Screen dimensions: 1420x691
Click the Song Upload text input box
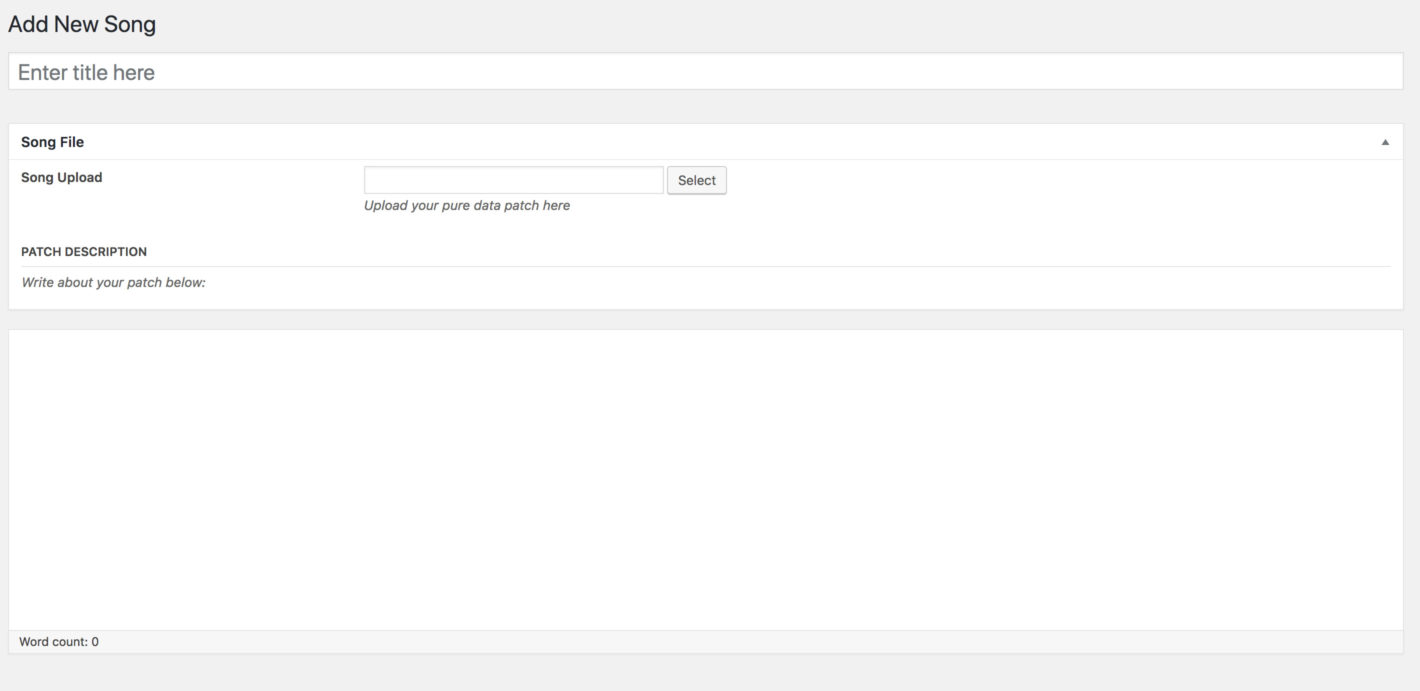coord(513,180)
